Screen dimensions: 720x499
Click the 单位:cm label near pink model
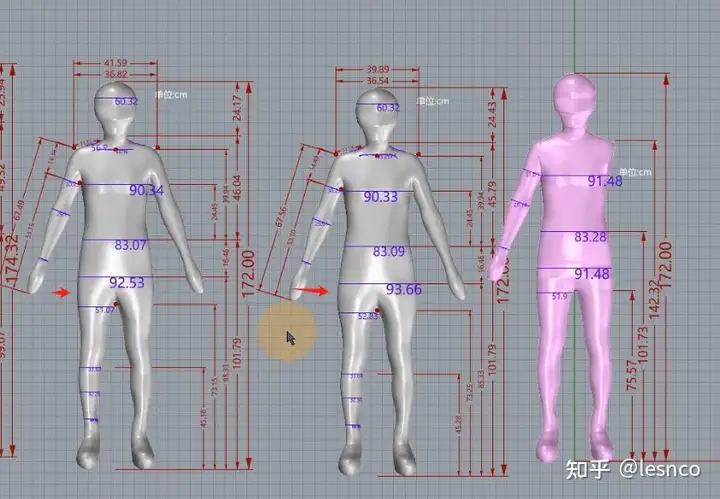(635, 173)
